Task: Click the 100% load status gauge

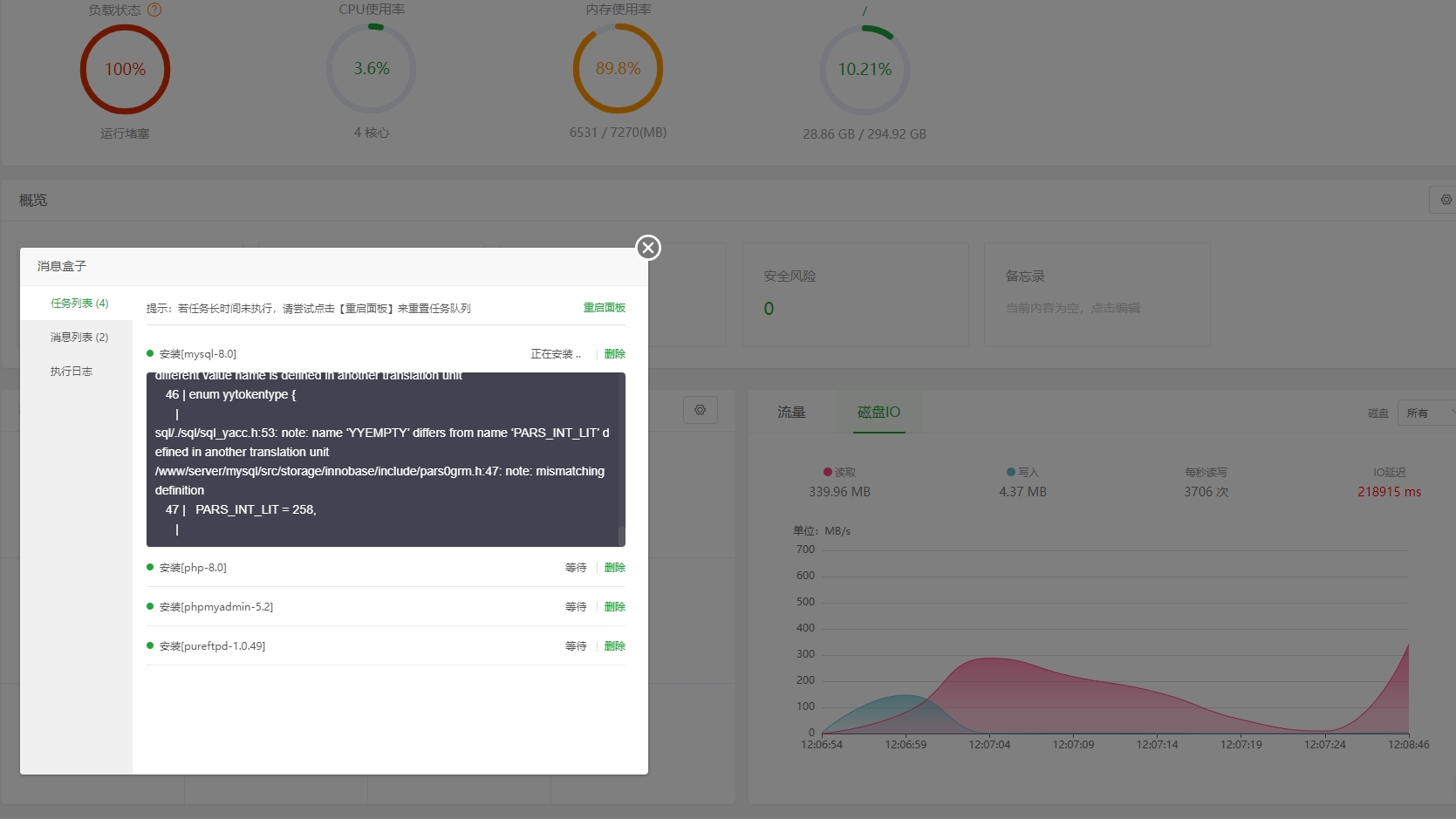Action: (x=125, y=69)
